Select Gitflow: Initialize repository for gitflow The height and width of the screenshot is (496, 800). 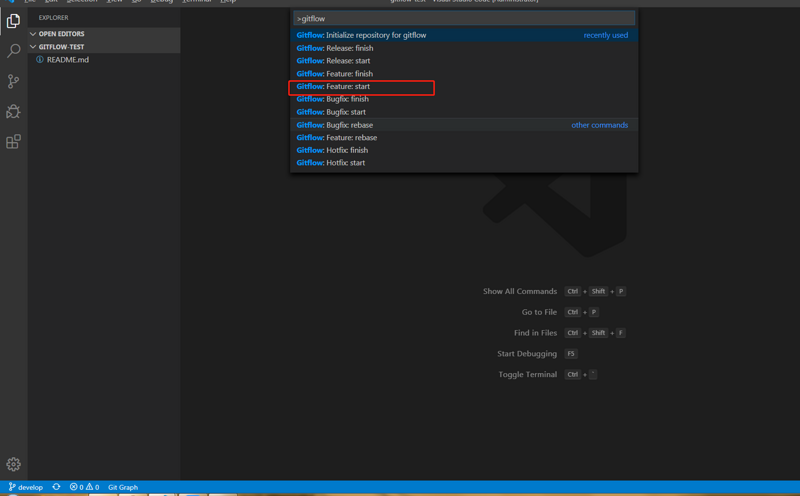464,35
